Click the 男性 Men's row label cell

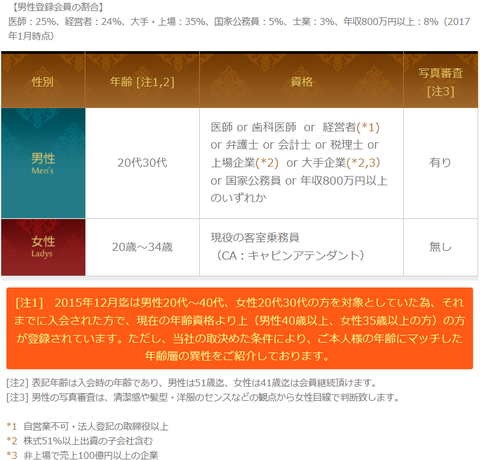click(x=43, y=163)
